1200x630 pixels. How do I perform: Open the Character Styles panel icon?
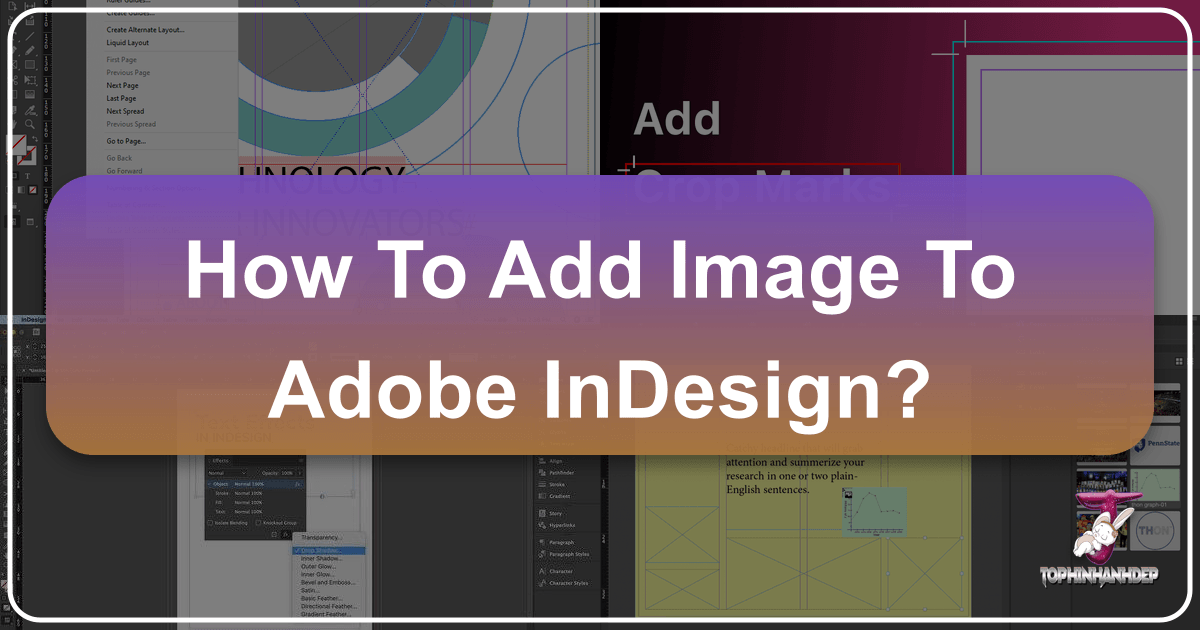coord(541,582)
